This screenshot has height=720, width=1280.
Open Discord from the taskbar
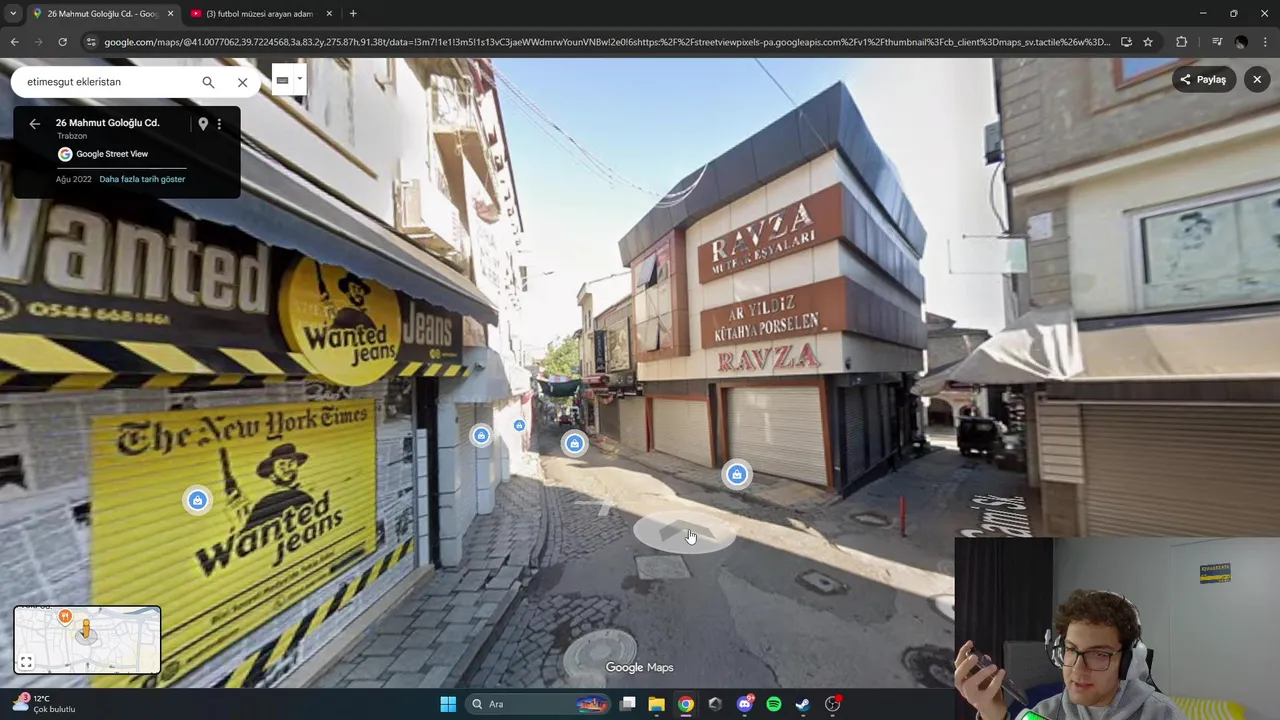(x=744, y=704)
